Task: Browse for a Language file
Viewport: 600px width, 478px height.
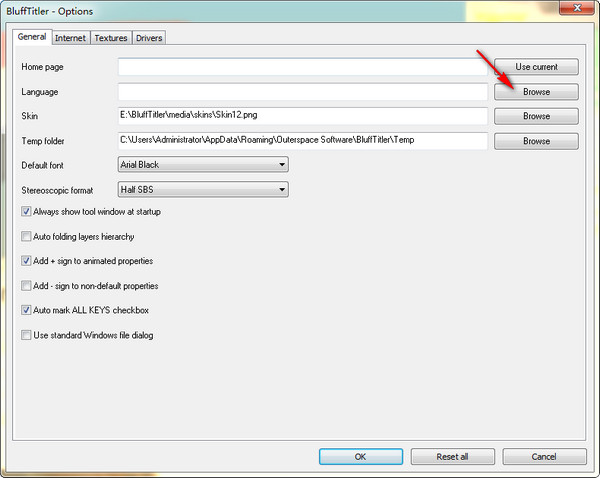Action: [536, 92]
